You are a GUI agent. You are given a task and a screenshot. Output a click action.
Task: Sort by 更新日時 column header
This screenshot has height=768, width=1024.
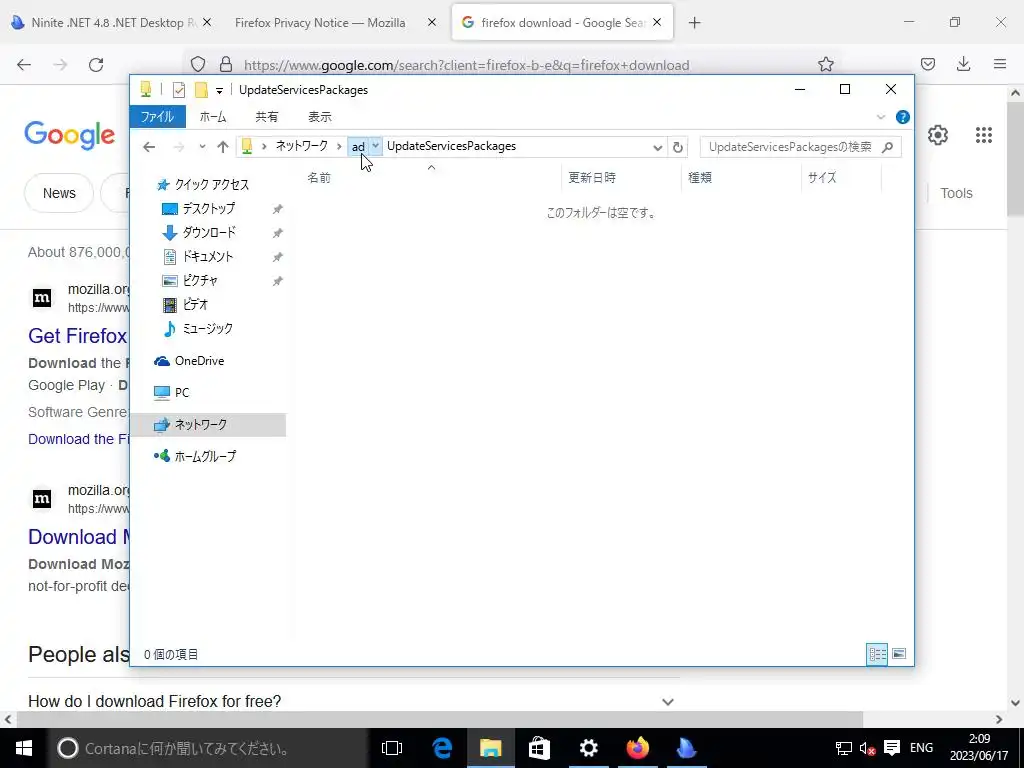tap(620, 178)
